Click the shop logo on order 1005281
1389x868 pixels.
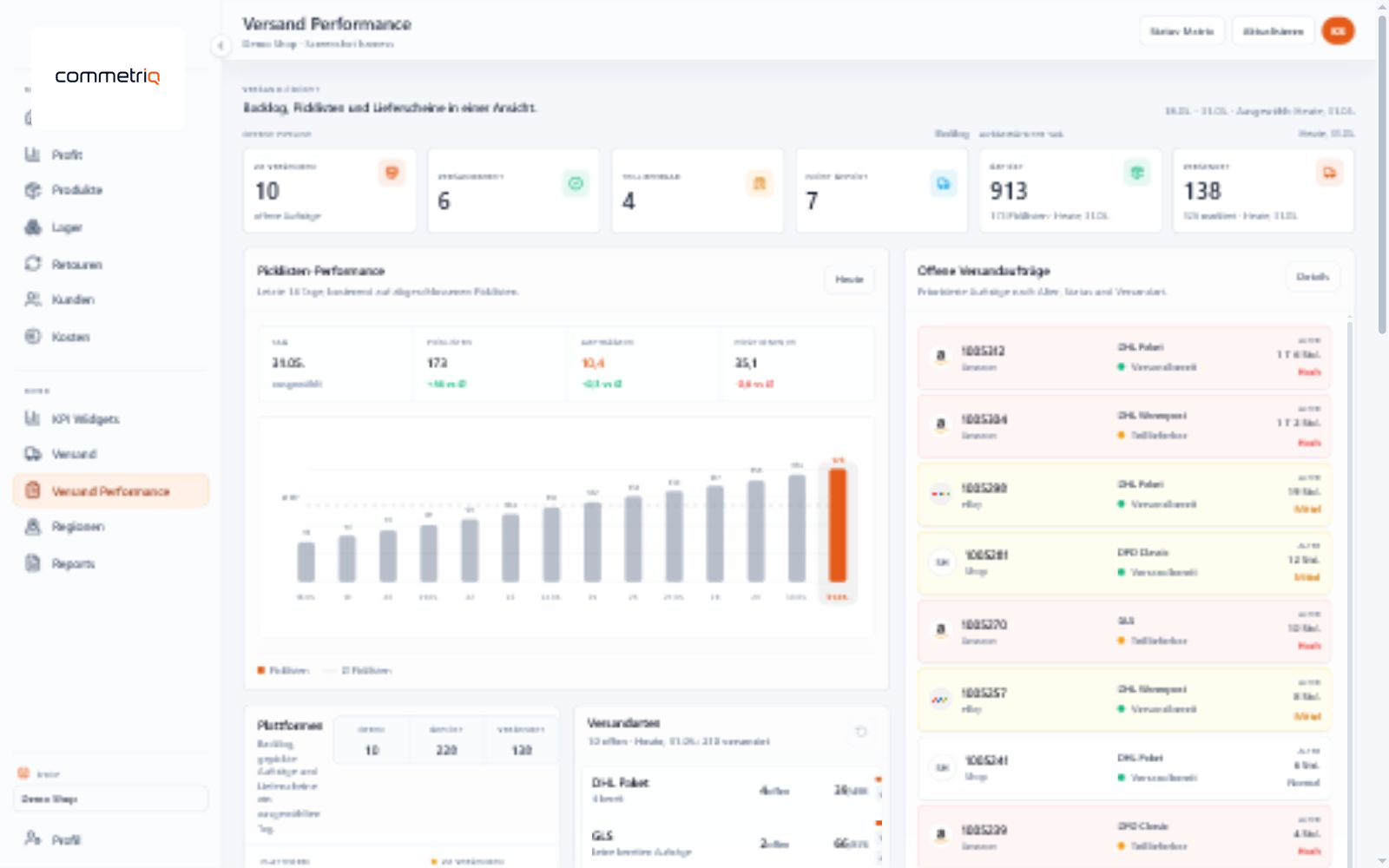pos(942,562)
